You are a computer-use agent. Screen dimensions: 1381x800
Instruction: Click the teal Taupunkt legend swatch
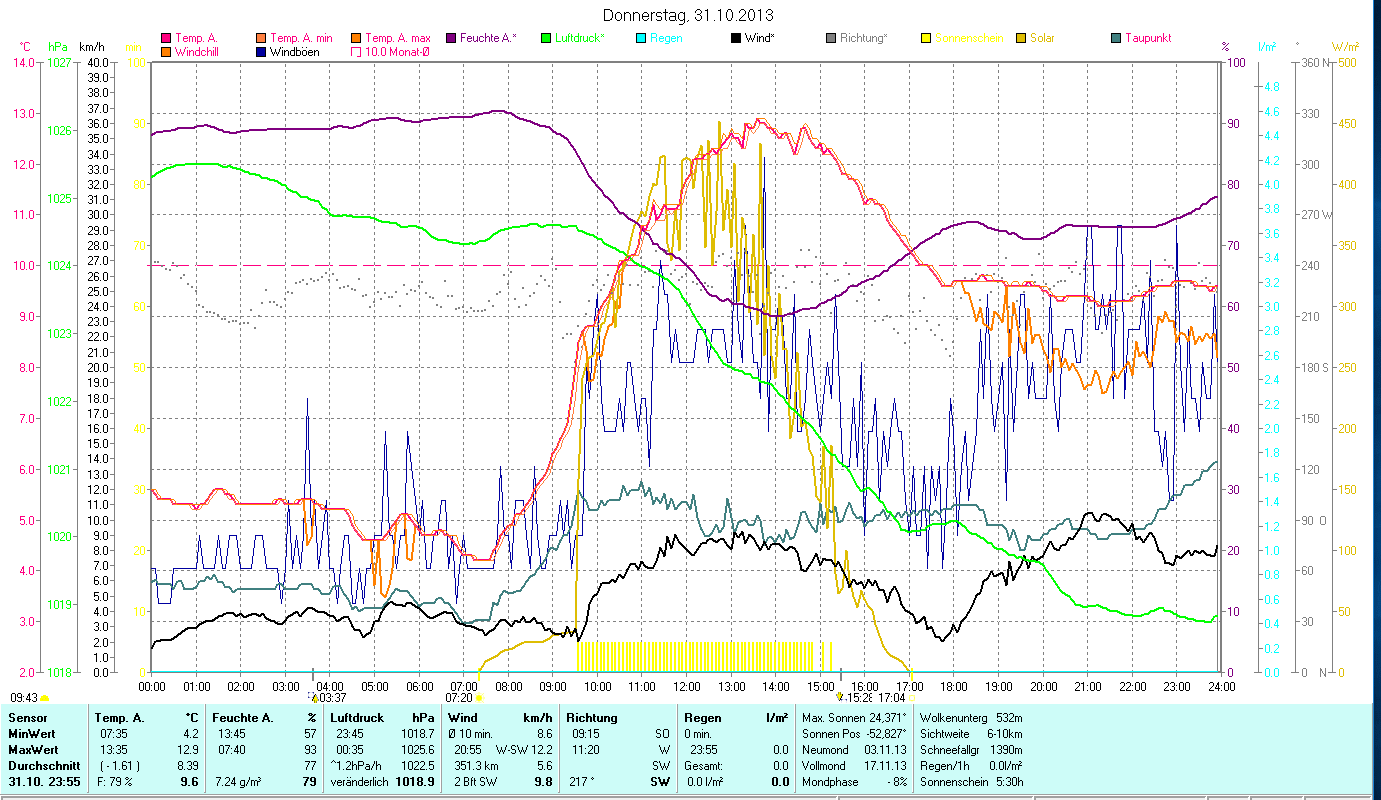point(1116,39)
